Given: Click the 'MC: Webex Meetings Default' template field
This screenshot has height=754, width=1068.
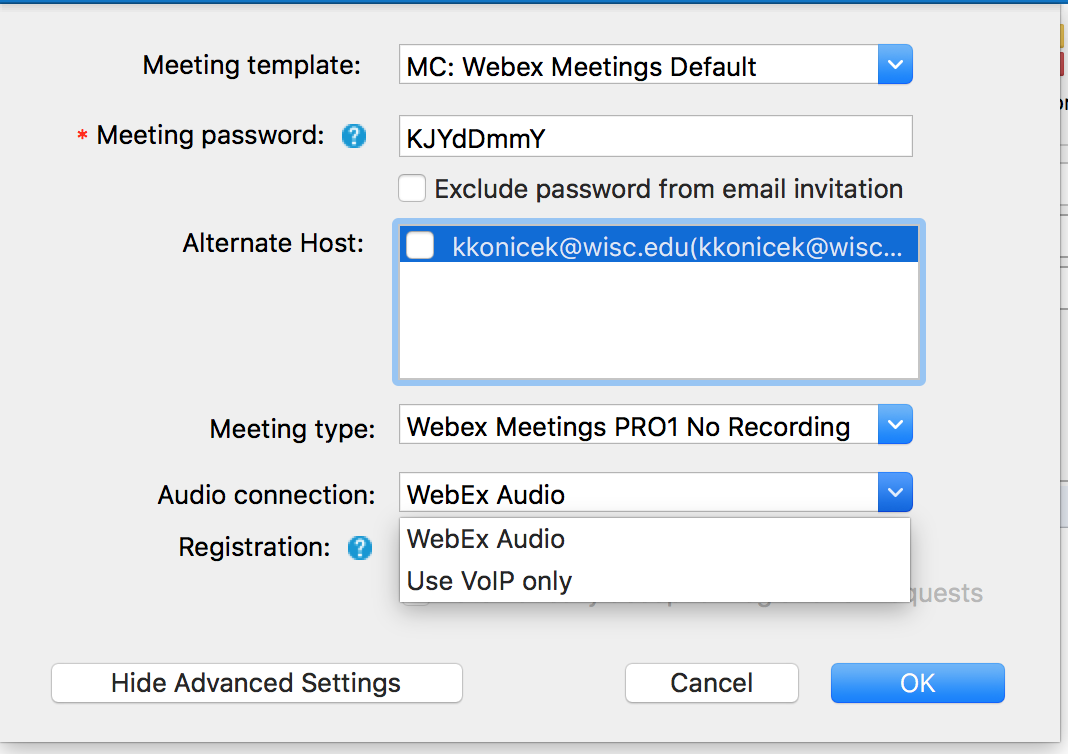Looking at the screenshot, I should click(638, 65).
